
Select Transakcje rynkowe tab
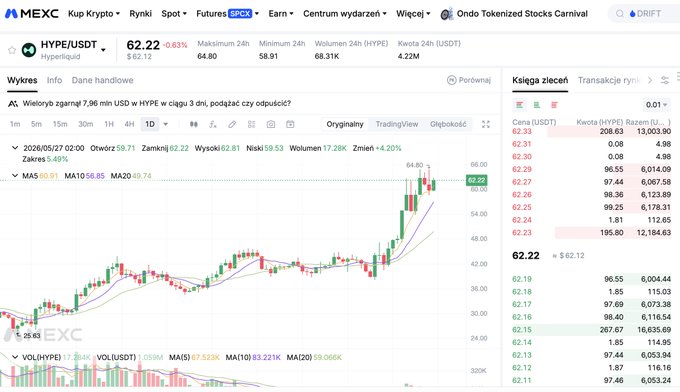click(609, 80)
